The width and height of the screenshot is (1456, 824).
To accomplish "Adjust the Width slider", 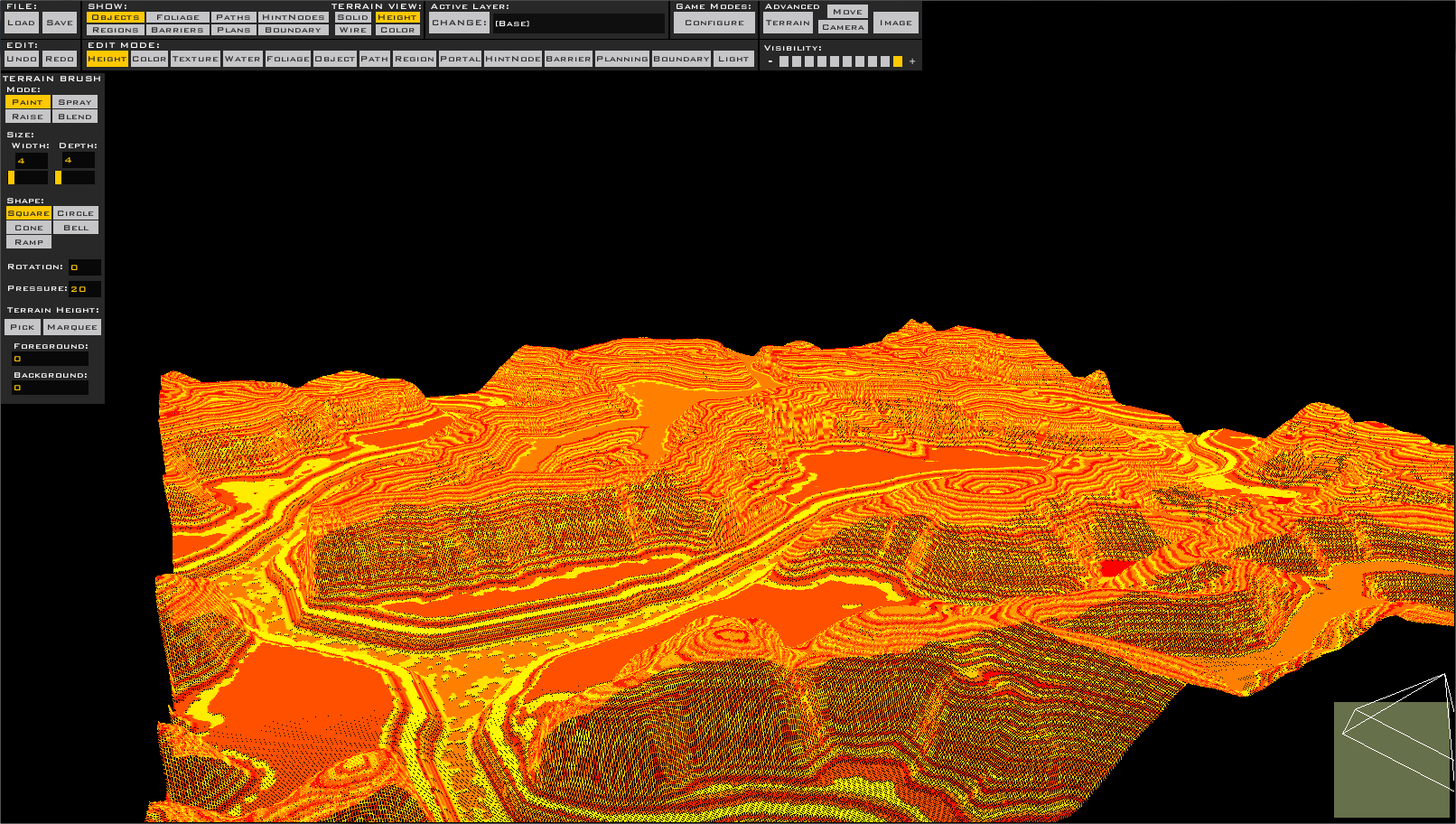I will click(28, 178).
